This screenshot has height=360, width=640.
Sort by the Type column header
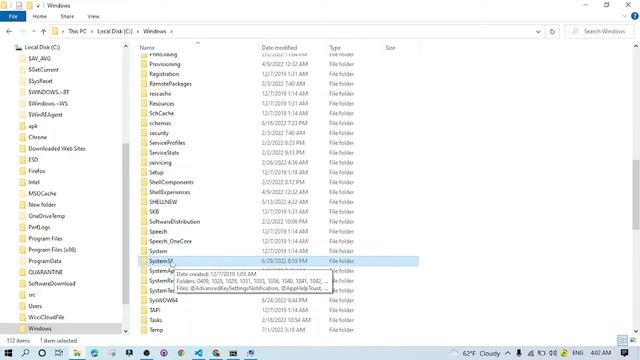[335, 48]
